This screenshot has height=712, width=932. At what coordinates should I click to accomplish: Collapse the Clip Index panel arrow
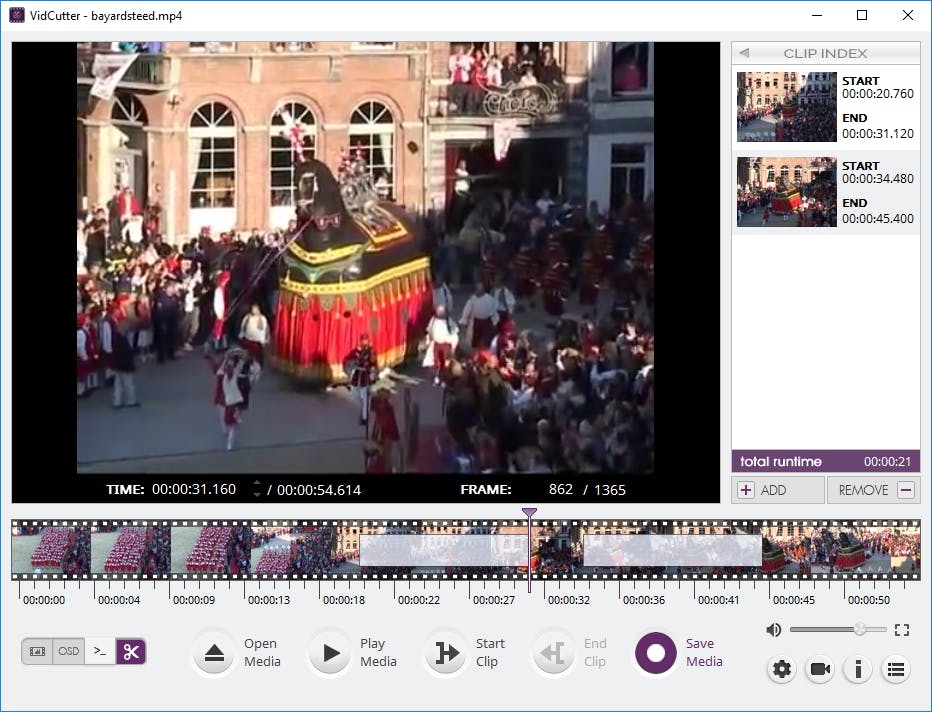pyautogui.click(x=744, y=53)
